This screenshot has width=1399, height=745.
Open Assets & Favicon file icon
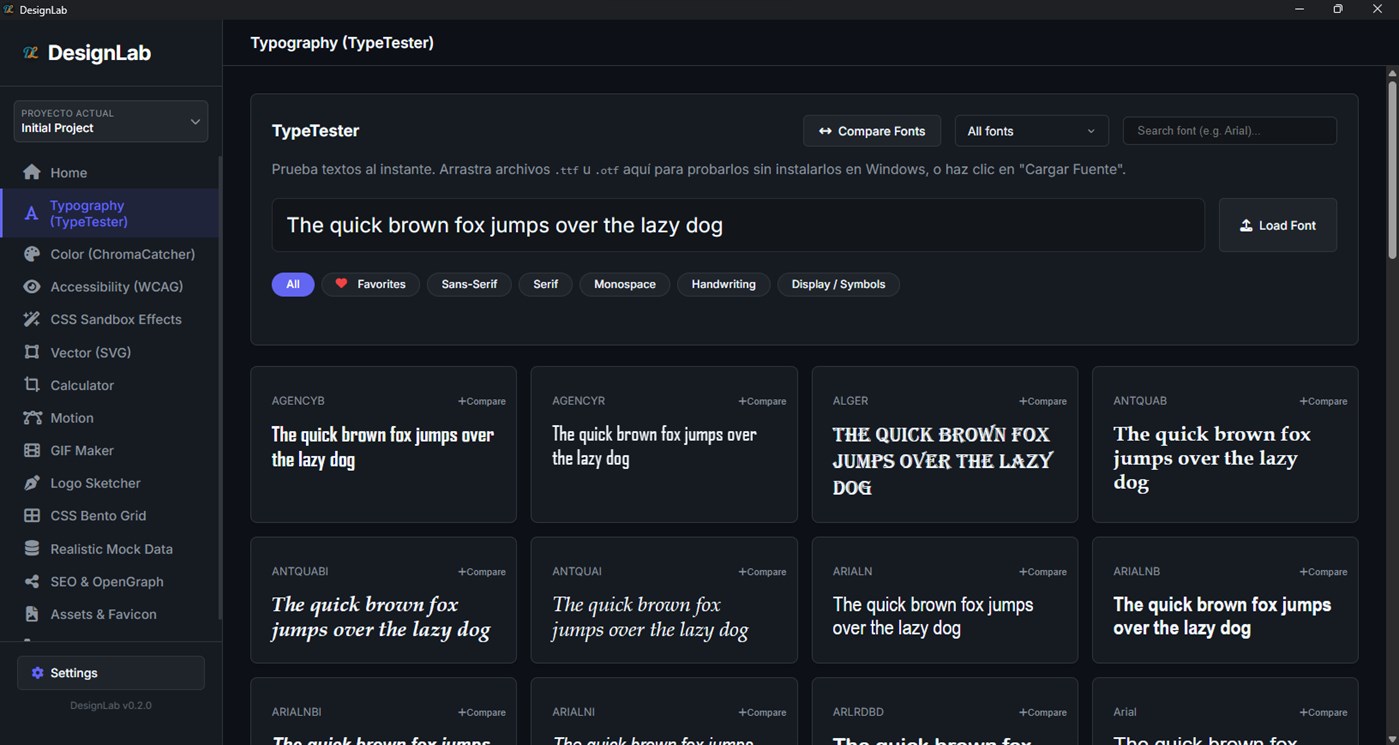32,614
